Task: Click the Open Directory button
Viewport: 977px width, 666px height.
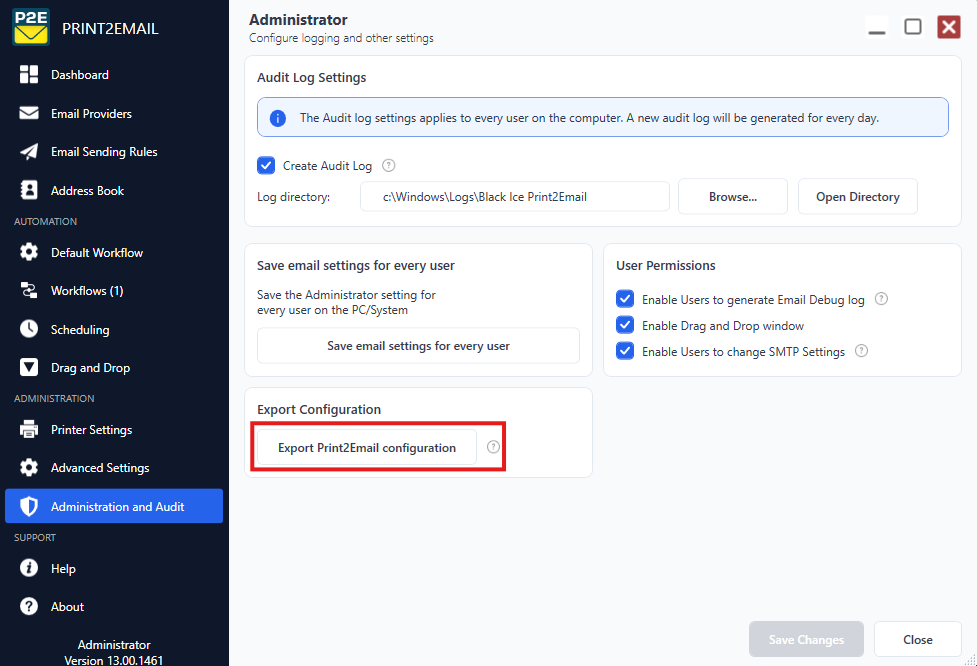Action: pyautogui.click(x=857, y=197)
